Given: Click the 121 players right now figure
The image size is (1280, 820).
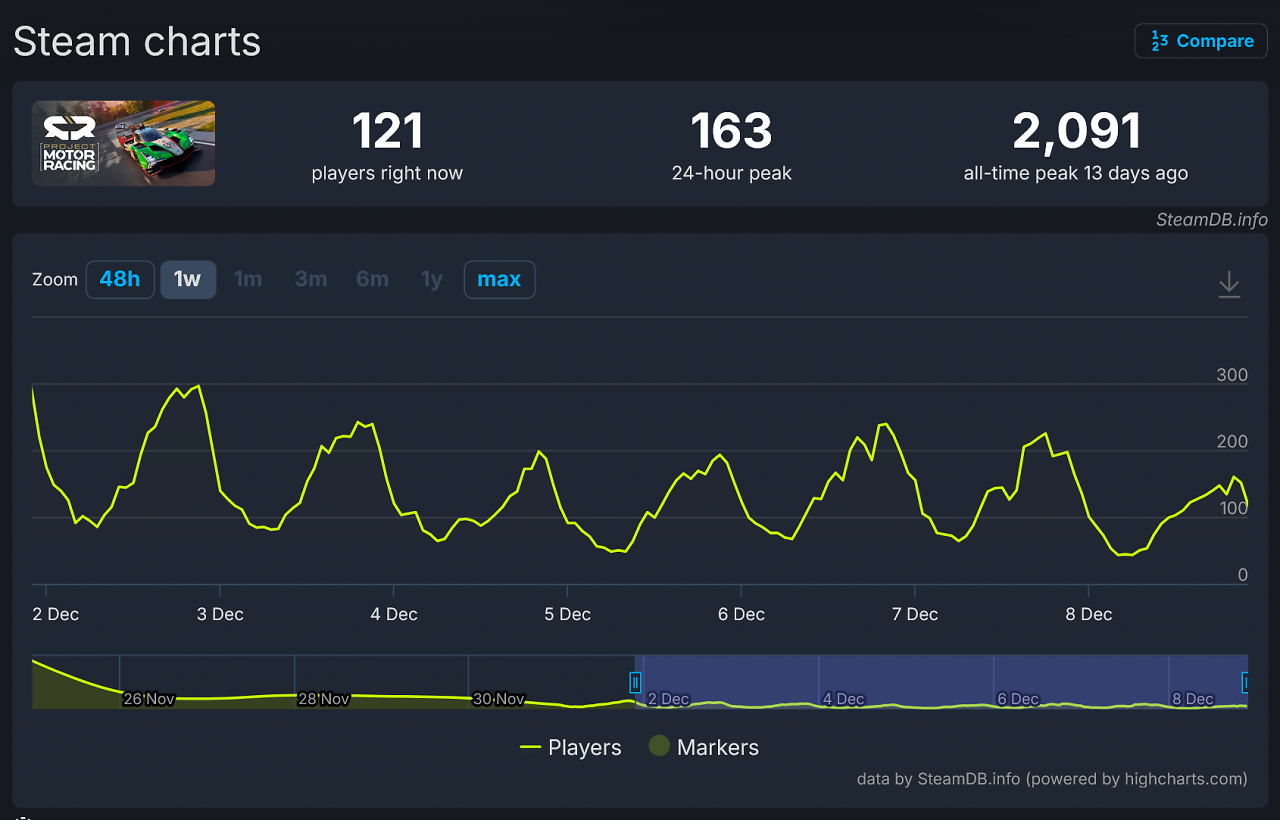Looking at the screenshot, I should tap(387, 131).
